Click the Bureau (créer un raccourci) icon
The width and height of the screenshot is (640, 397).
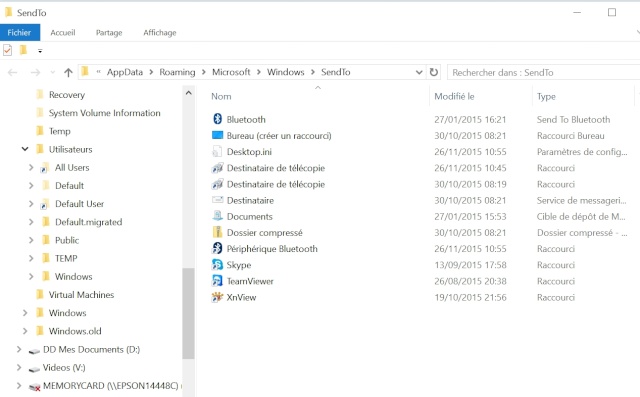(x=218, y=135)
